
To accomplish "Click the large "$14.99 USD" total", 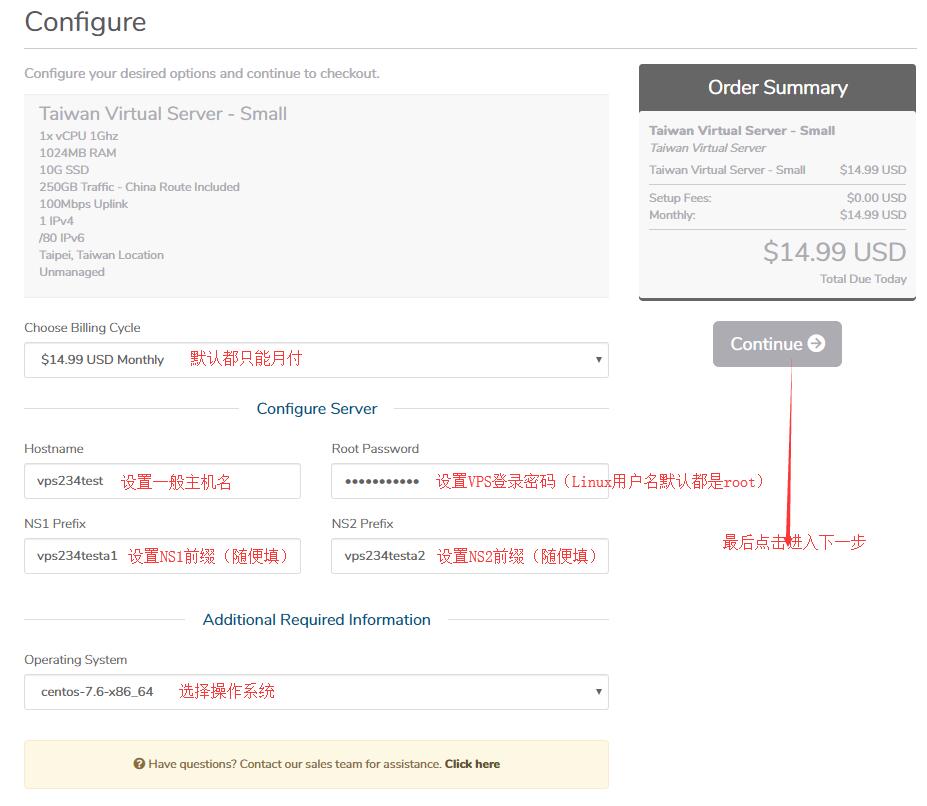I will [834, 253].
